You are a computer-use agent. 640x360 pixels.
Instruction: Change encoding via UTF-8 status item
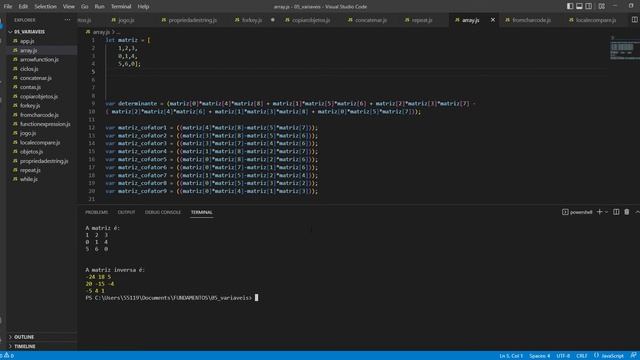[x=563, y=356]
